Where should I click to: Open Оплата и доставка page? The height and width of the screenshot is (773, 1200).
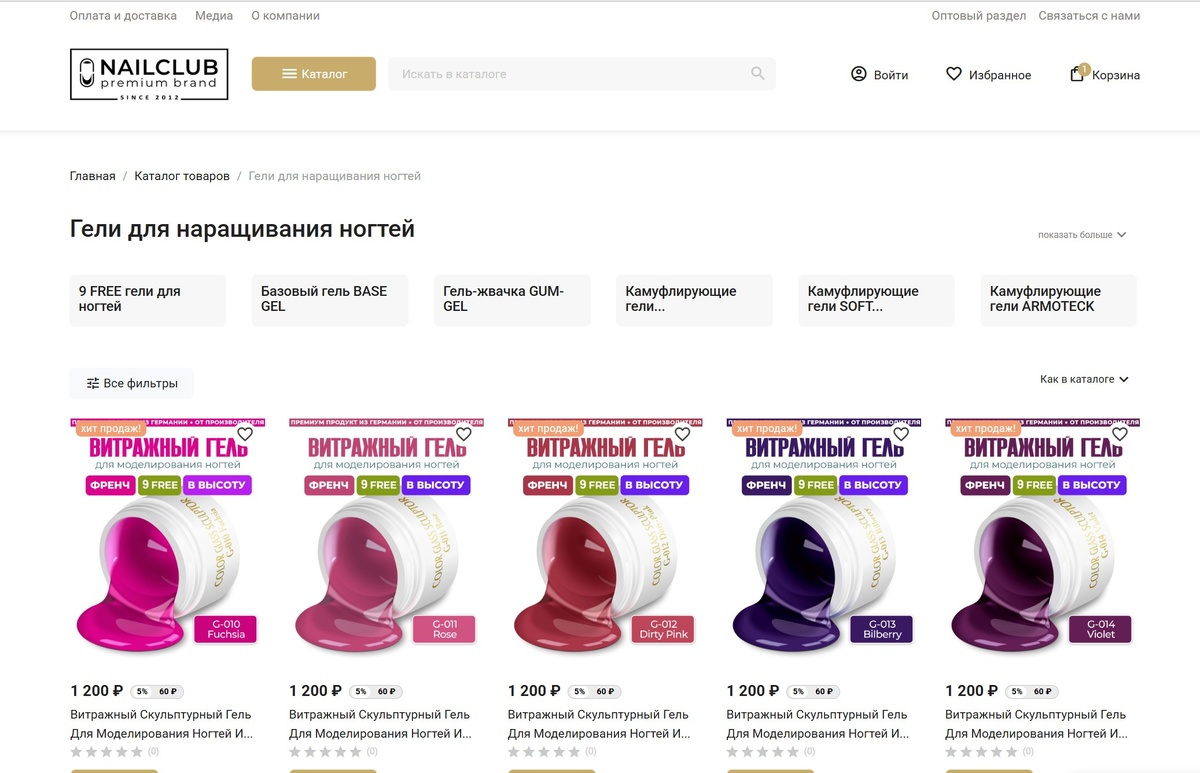[123, 16]
